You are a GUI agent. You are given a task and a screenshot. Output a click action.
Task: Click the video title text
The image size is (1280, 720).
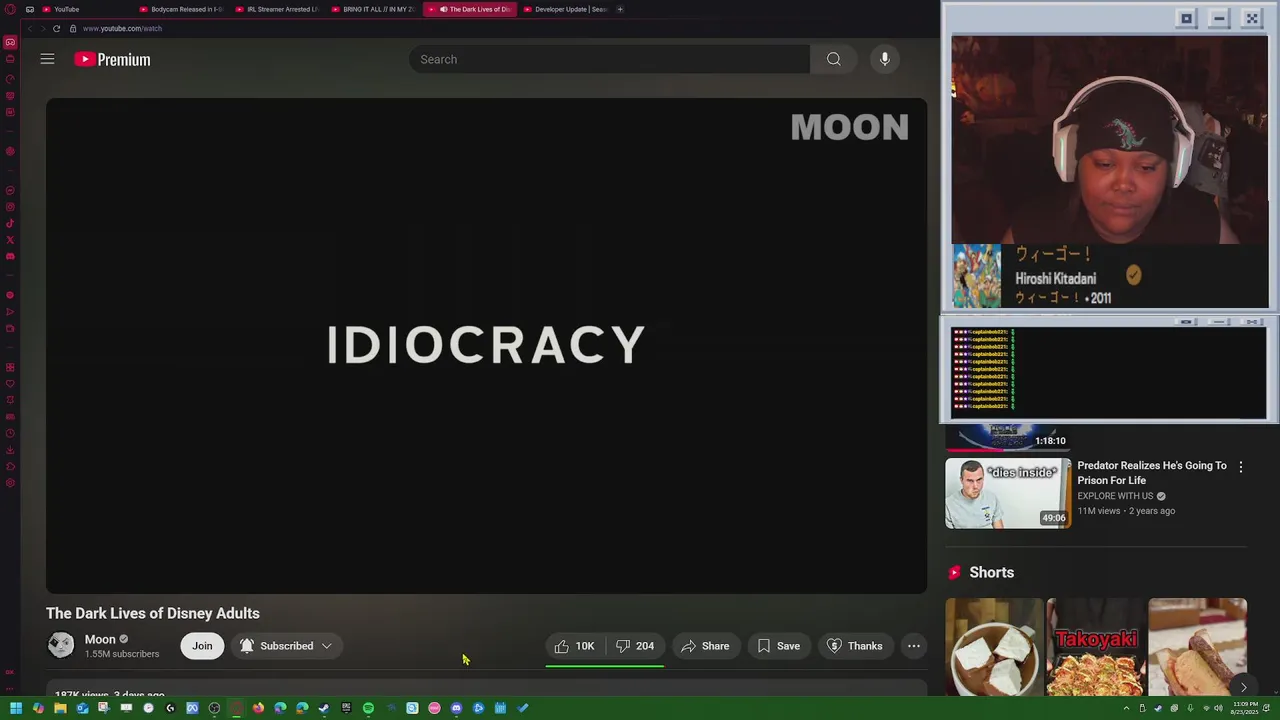point(153,613)
